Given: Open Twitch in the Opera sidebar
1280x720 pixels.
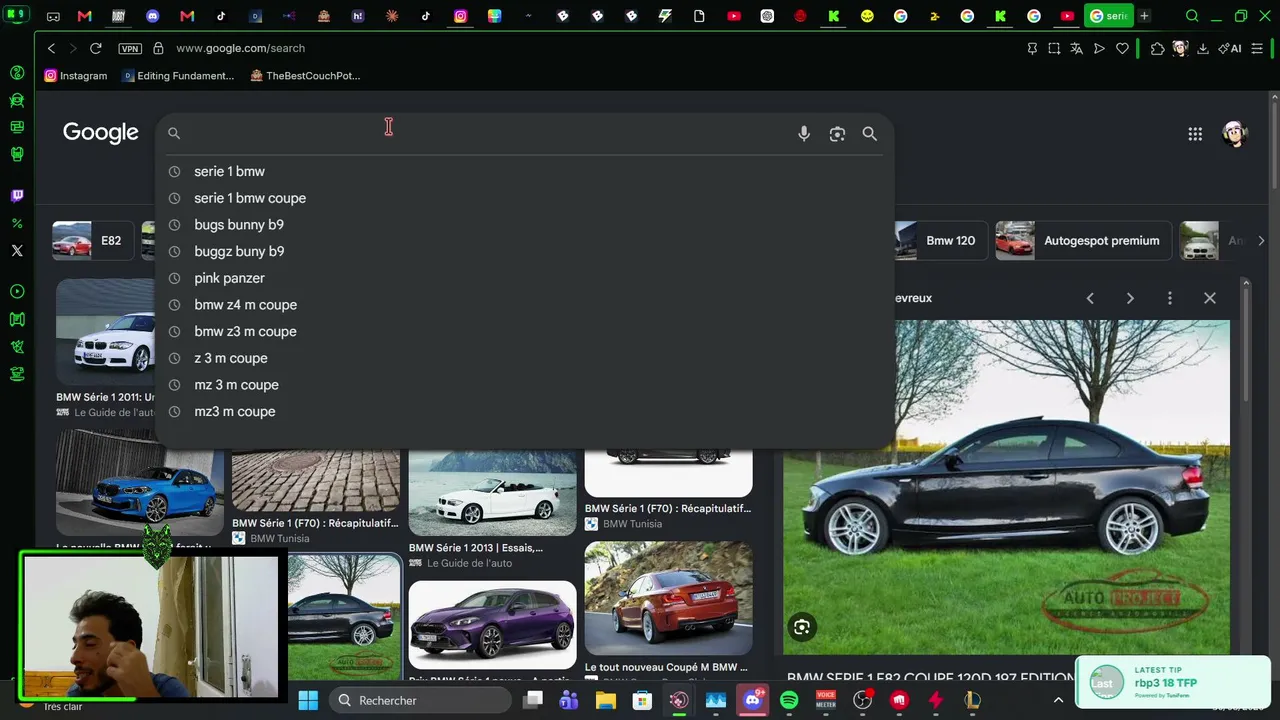Looking at the screenshot, I should tap(17, 196).
